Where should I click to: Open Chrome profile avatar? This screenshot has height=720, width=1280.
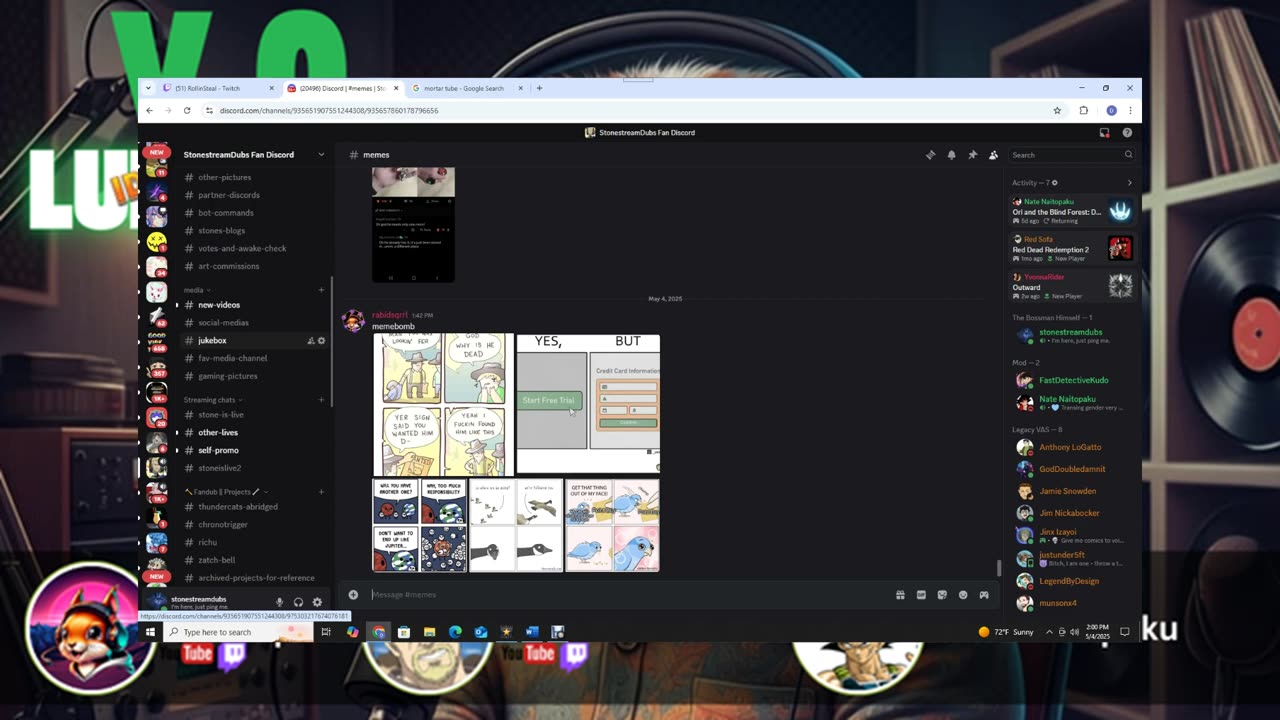[1111, 111]
